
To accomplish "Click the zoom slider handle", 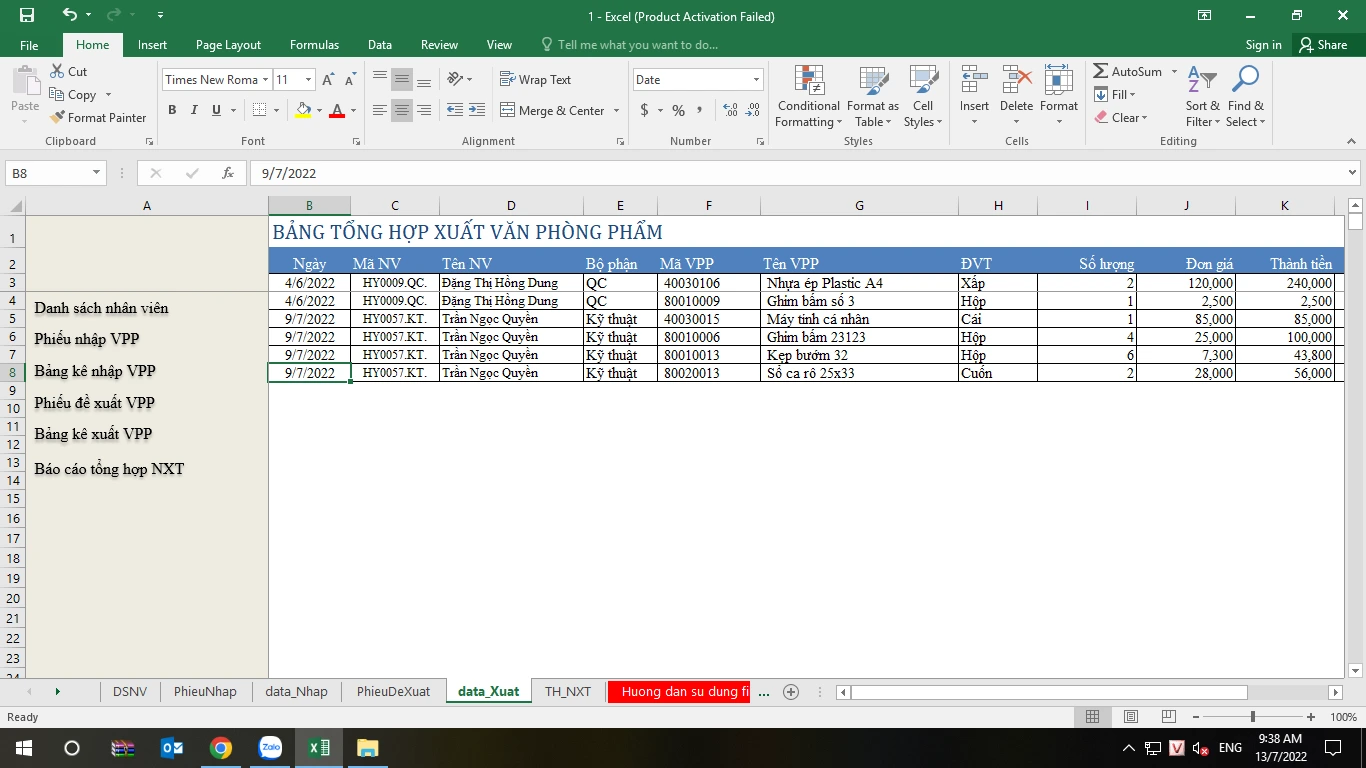I will click(1253, 717).
